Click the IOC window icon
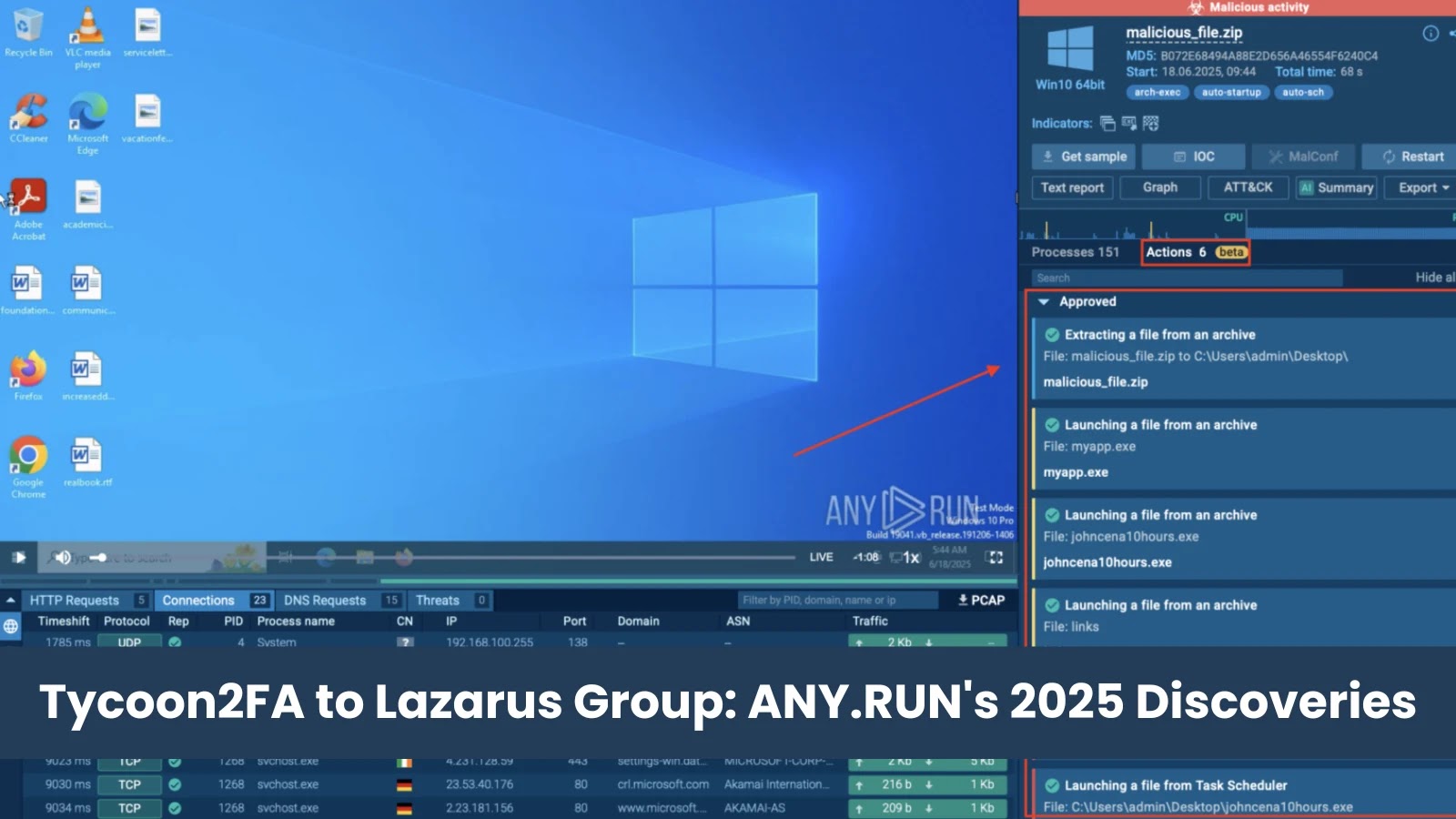The image size is (1456, 819). [x=1180, y=157]
